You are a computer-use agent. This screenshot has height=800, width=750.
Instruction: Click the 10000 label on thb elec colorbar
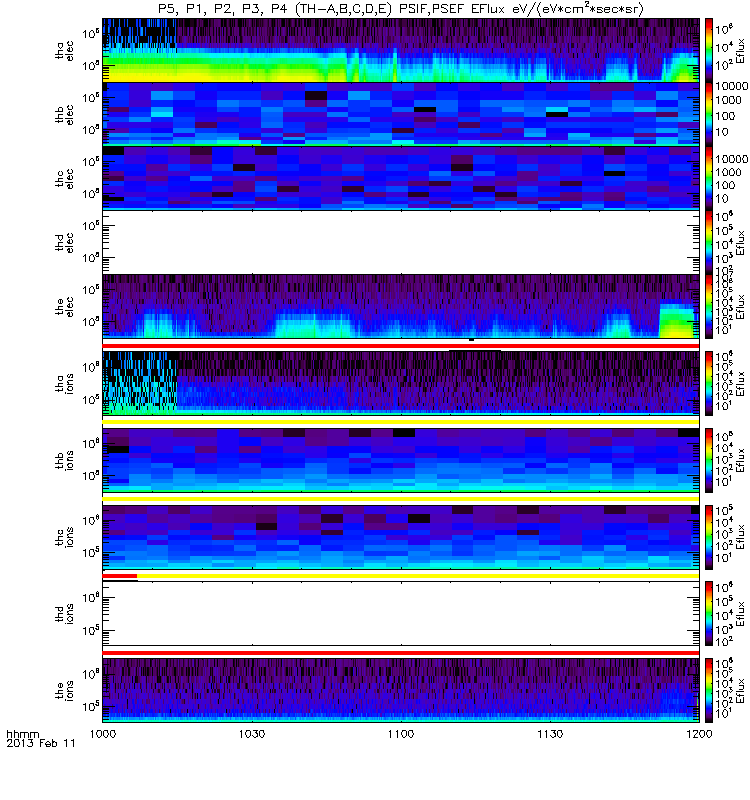pyautogui.click(x=732, y=86)
